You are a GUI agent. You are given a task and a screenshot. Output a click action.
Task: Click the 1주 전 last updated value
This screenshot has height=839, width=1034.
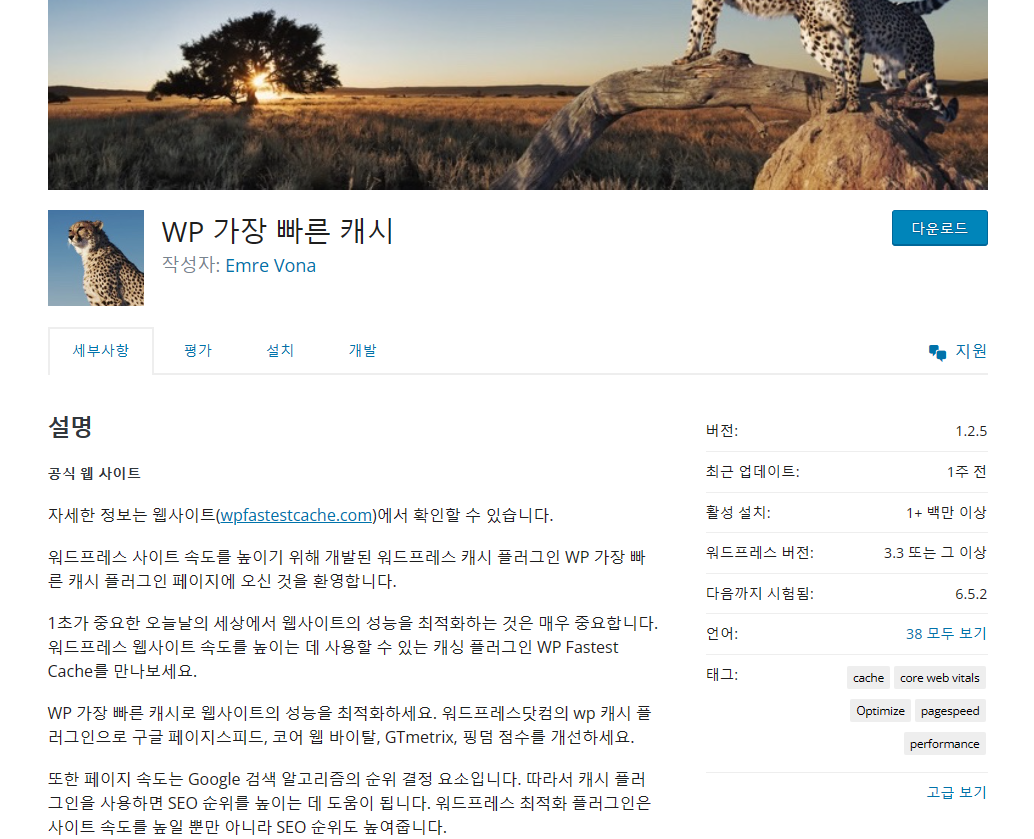(x=966, y=472)
